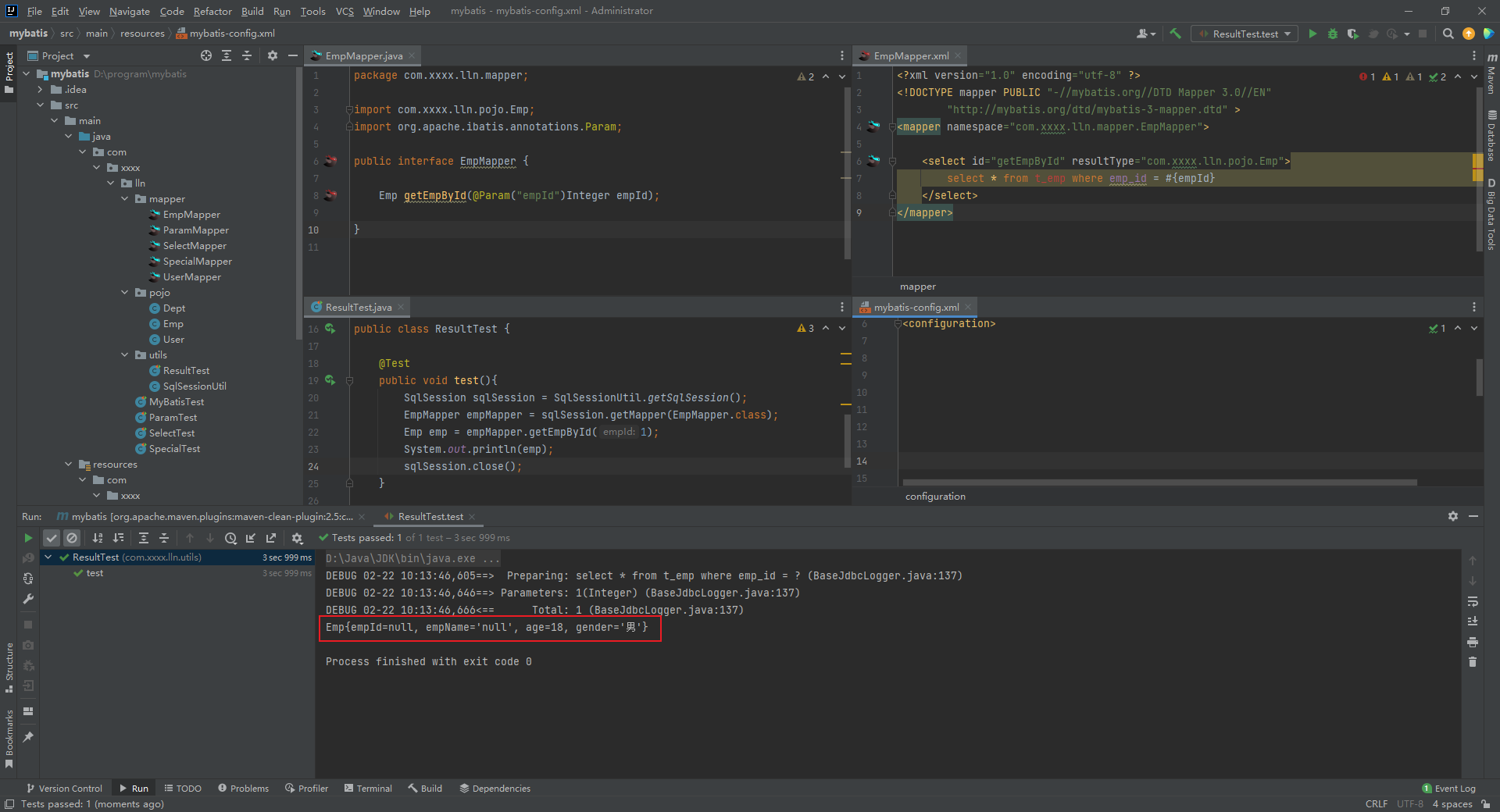Clear console output with trash icon
Screen dimensions: 1500x812
(1473, 662)
